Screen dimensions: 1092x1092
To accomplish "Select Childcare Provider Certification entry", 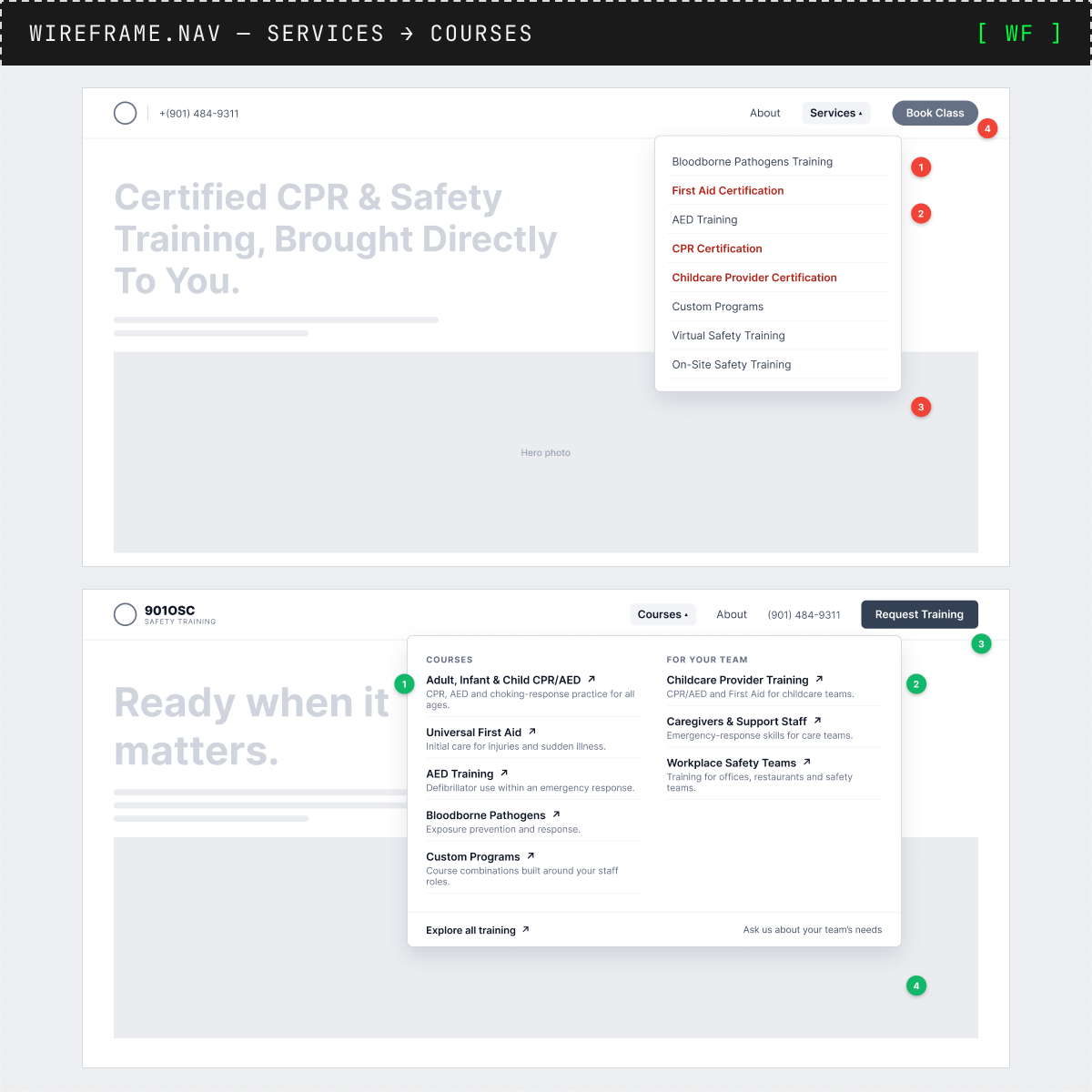I will 780,278.
